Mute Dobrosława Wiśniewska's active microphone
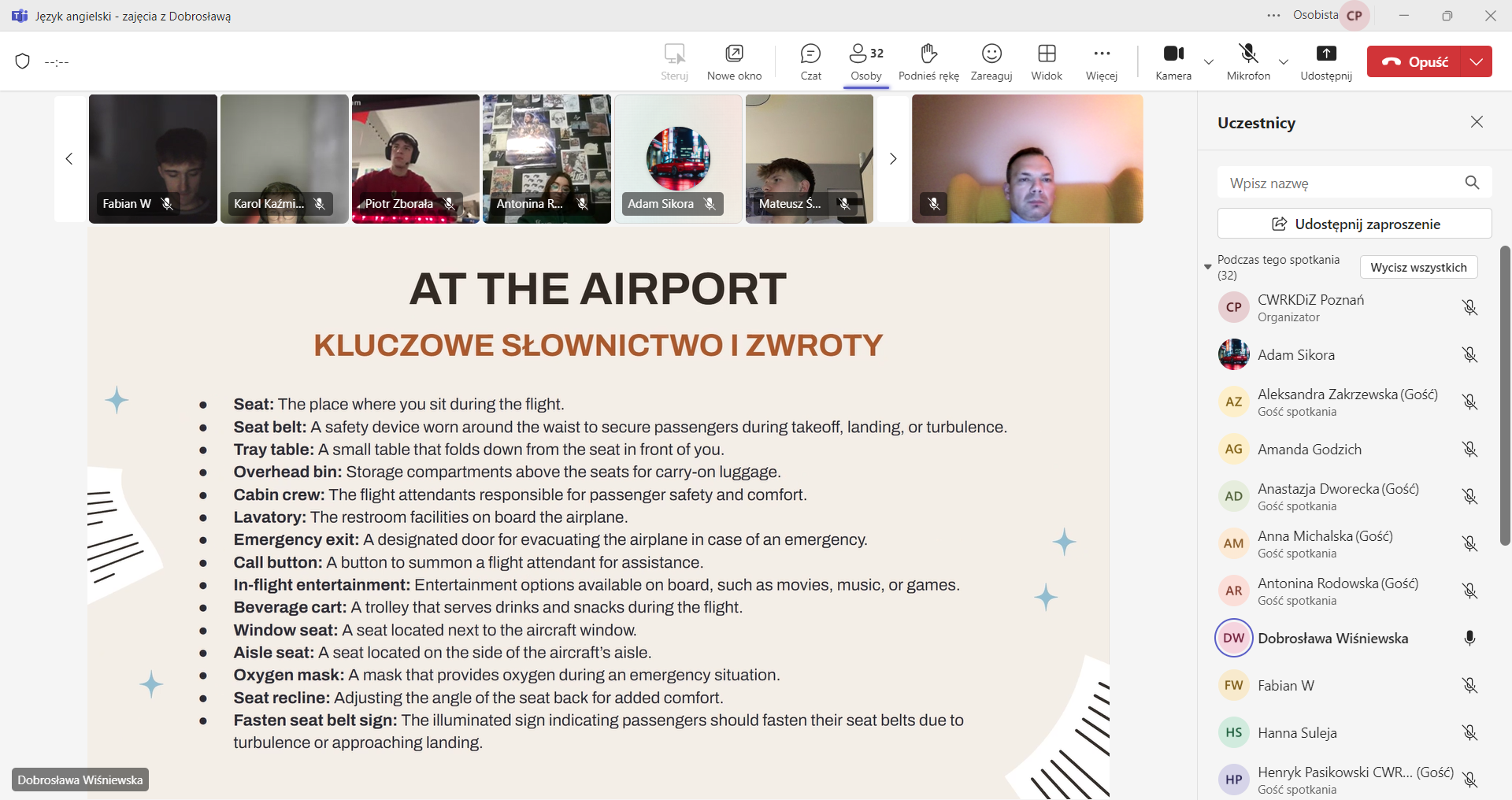 pyautogui.click(x=1469, y=638)
